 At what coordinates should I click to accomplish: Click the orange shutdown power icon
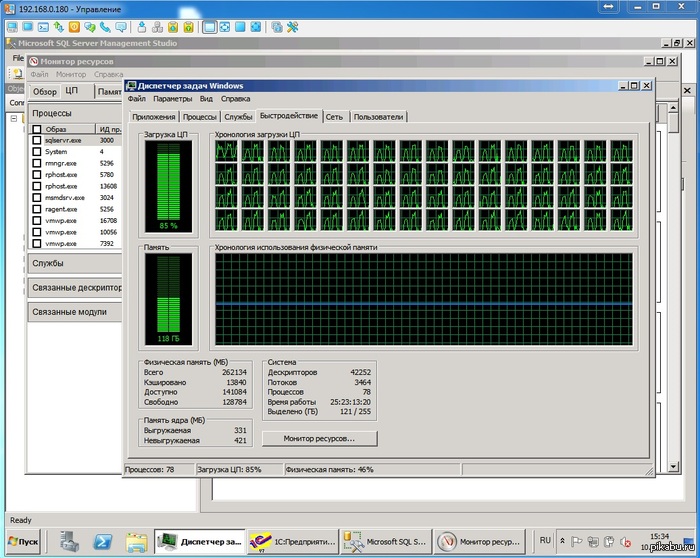pos(74,27)
